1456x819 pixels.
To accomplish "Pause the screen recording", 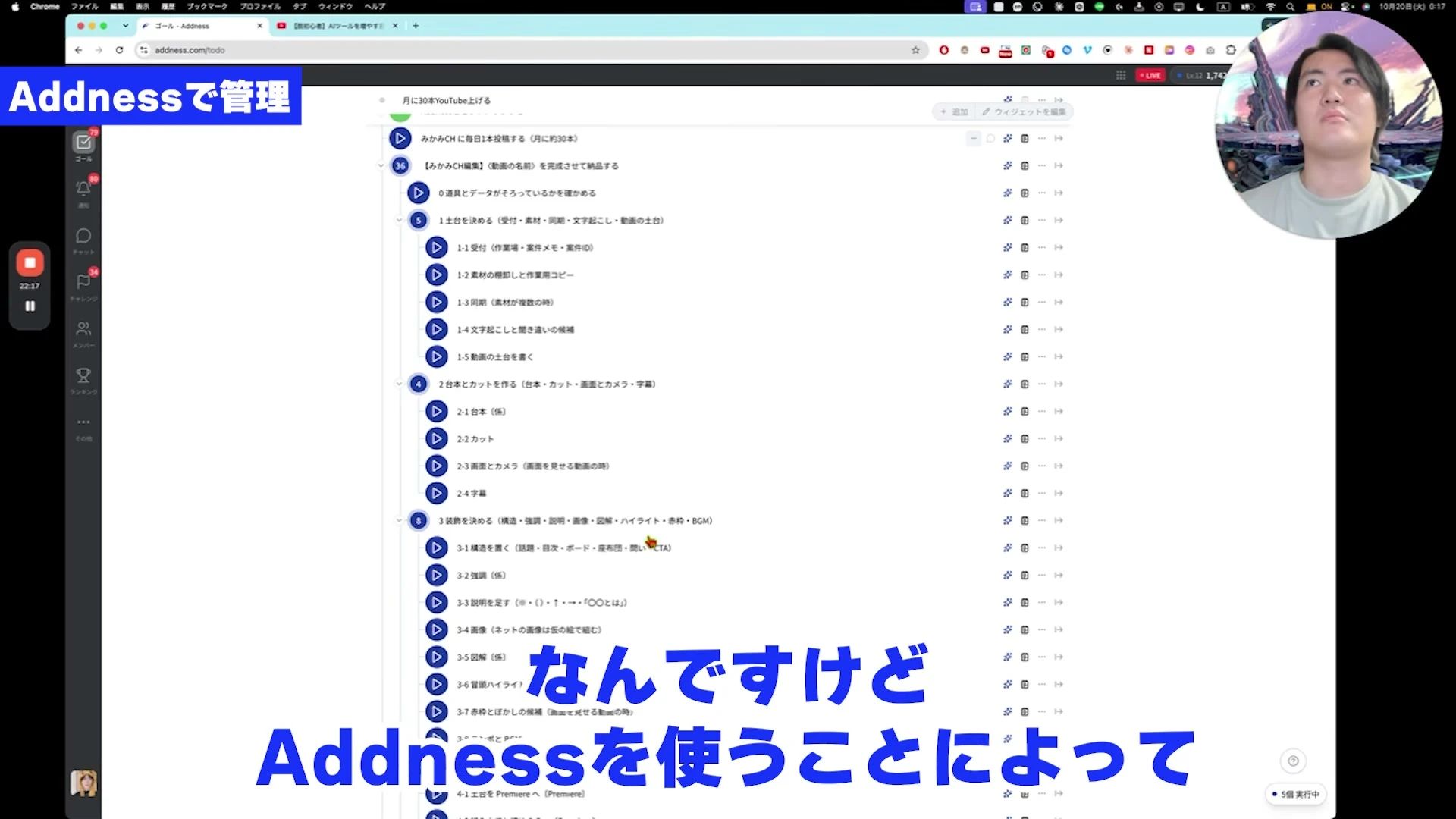I will 30,306.
